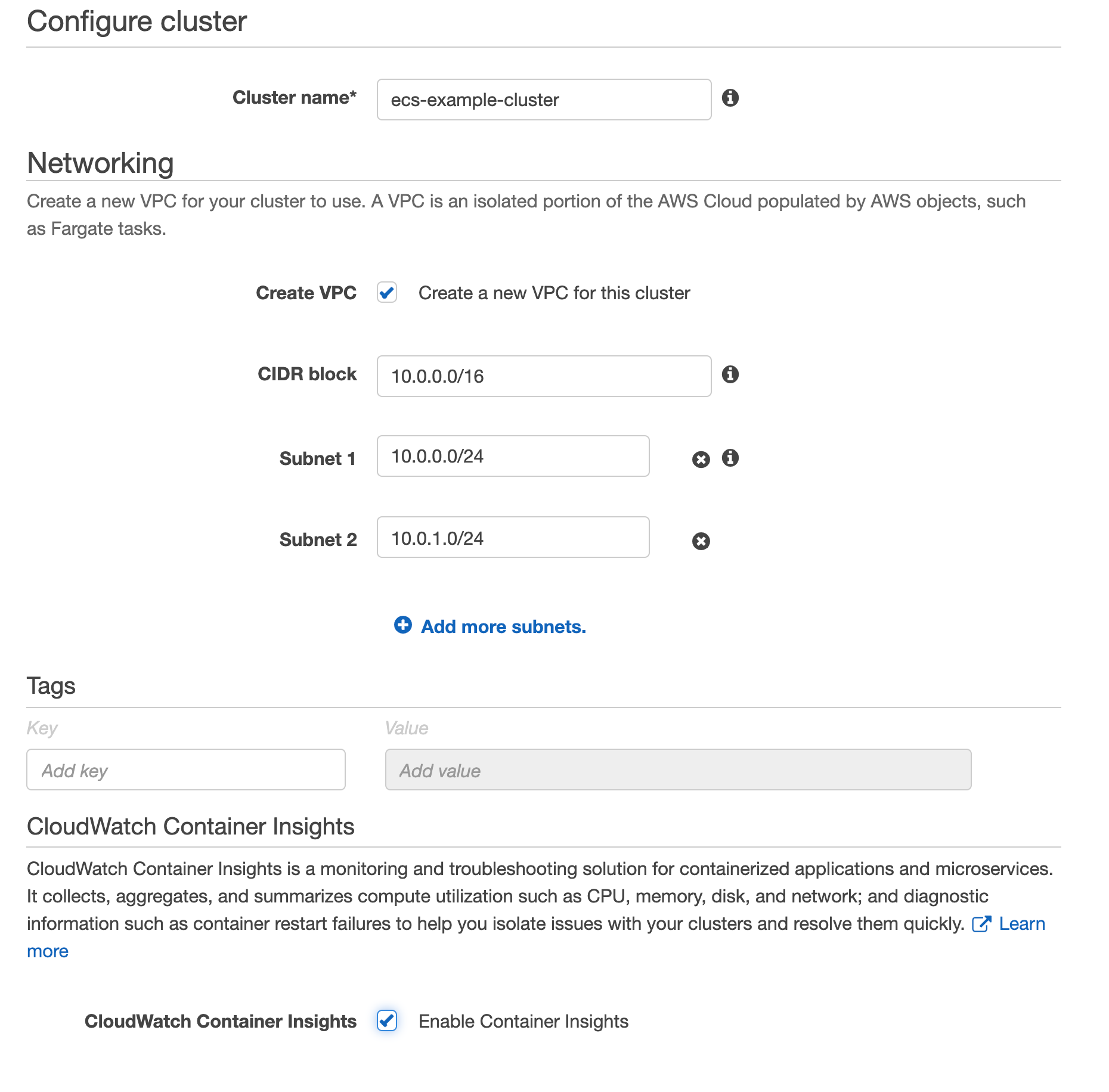Click the info icon beside Cluster name
Image resolution: width=1109 pixels, height=1092 pixels.
(x=730, y=98)
